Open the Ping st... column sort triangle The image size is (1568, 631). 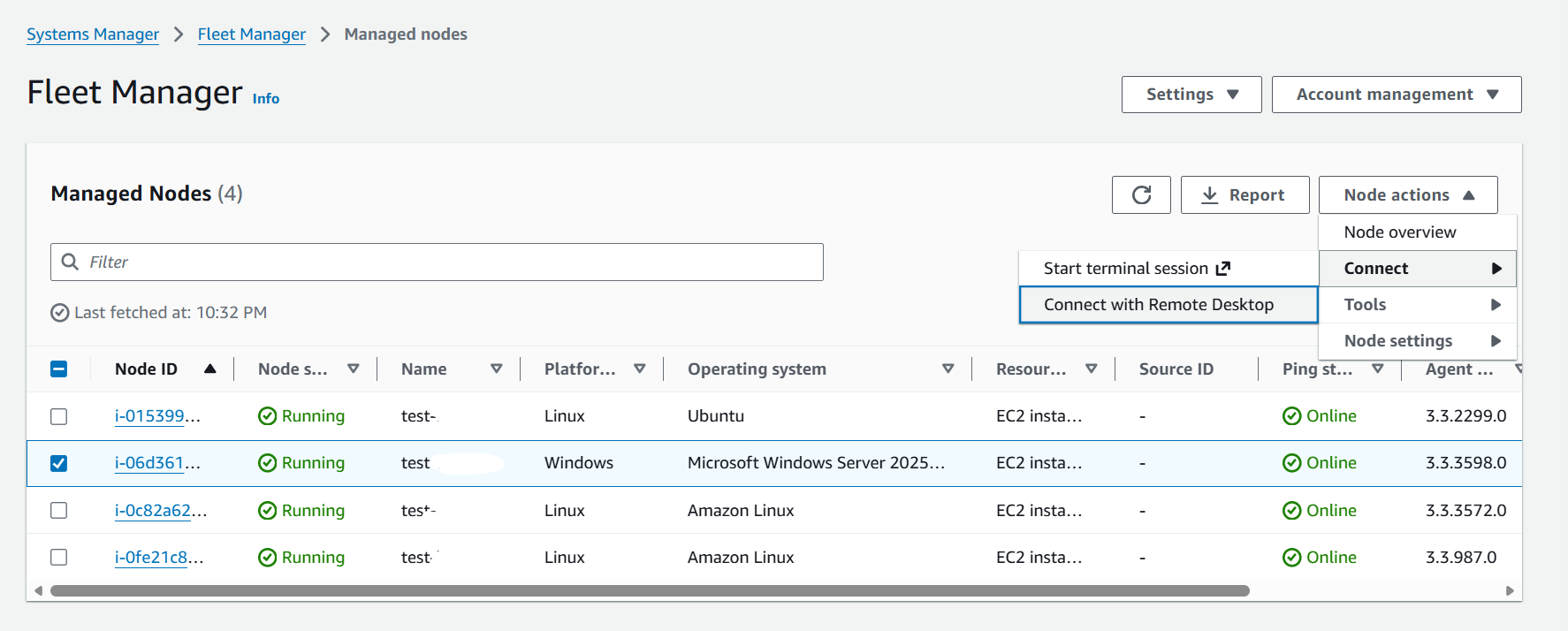click(x=1378, y=369)
